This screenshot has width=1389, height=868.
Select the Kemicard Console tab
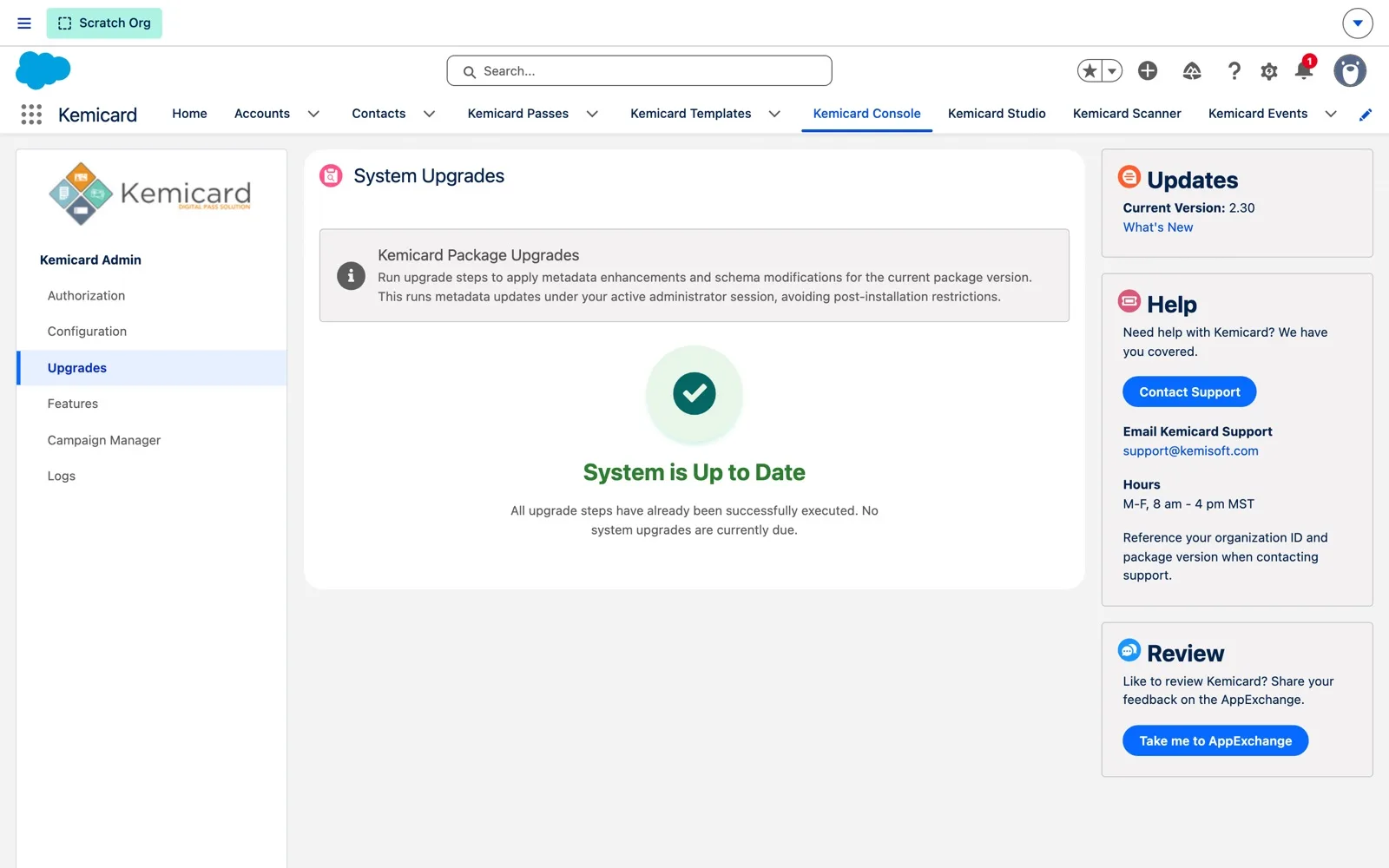click(x=866, y=114)
